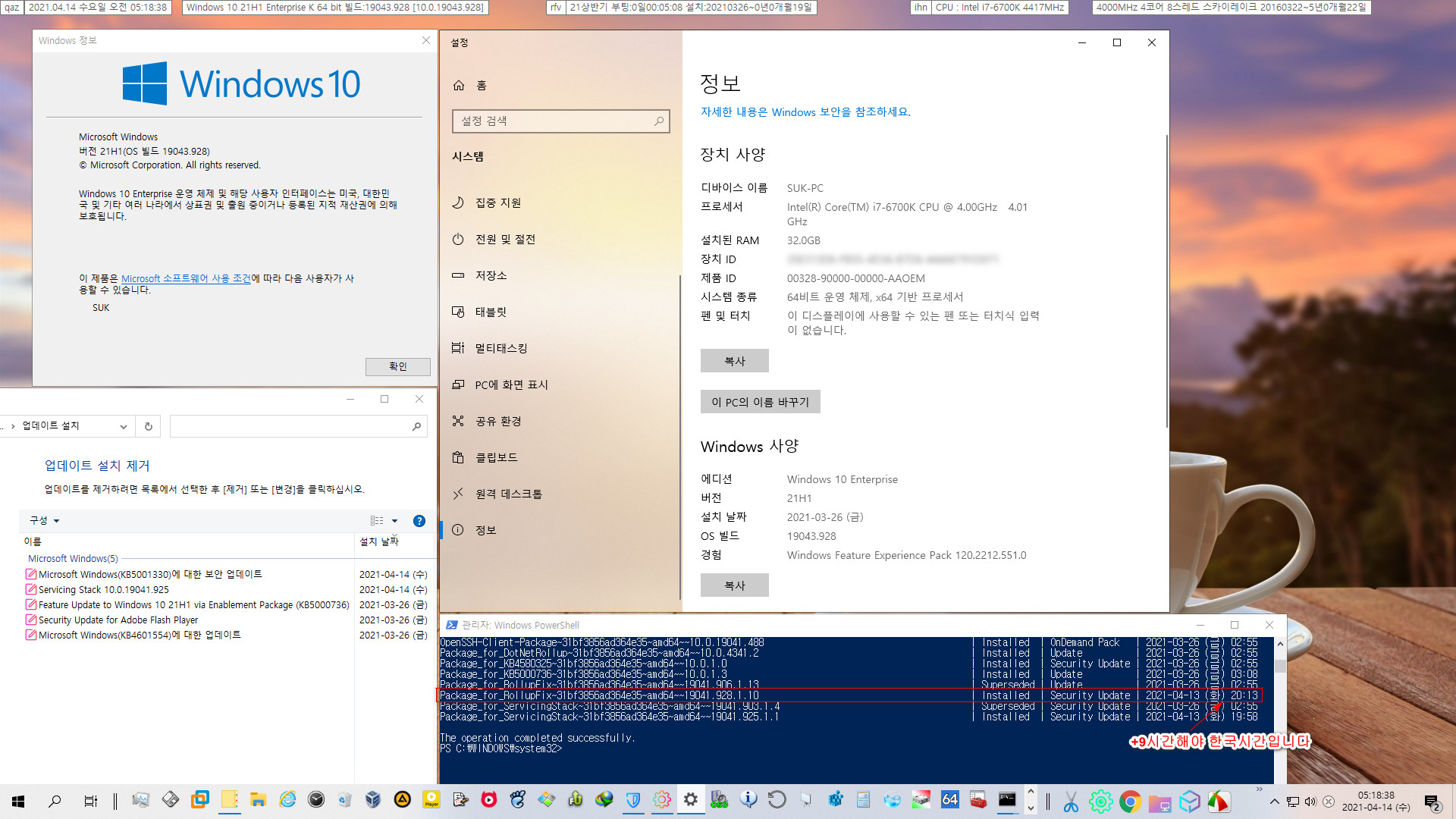Screen dimensions: 1456x819
Task: Select the Servicing Stack 10.0.19041.925 row
Action: click(x=227, y=590)
